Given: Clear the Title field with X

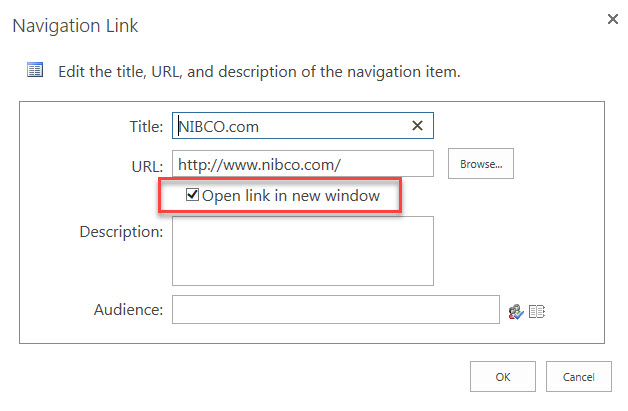Looking at the screenshot, I should point(417,126).
